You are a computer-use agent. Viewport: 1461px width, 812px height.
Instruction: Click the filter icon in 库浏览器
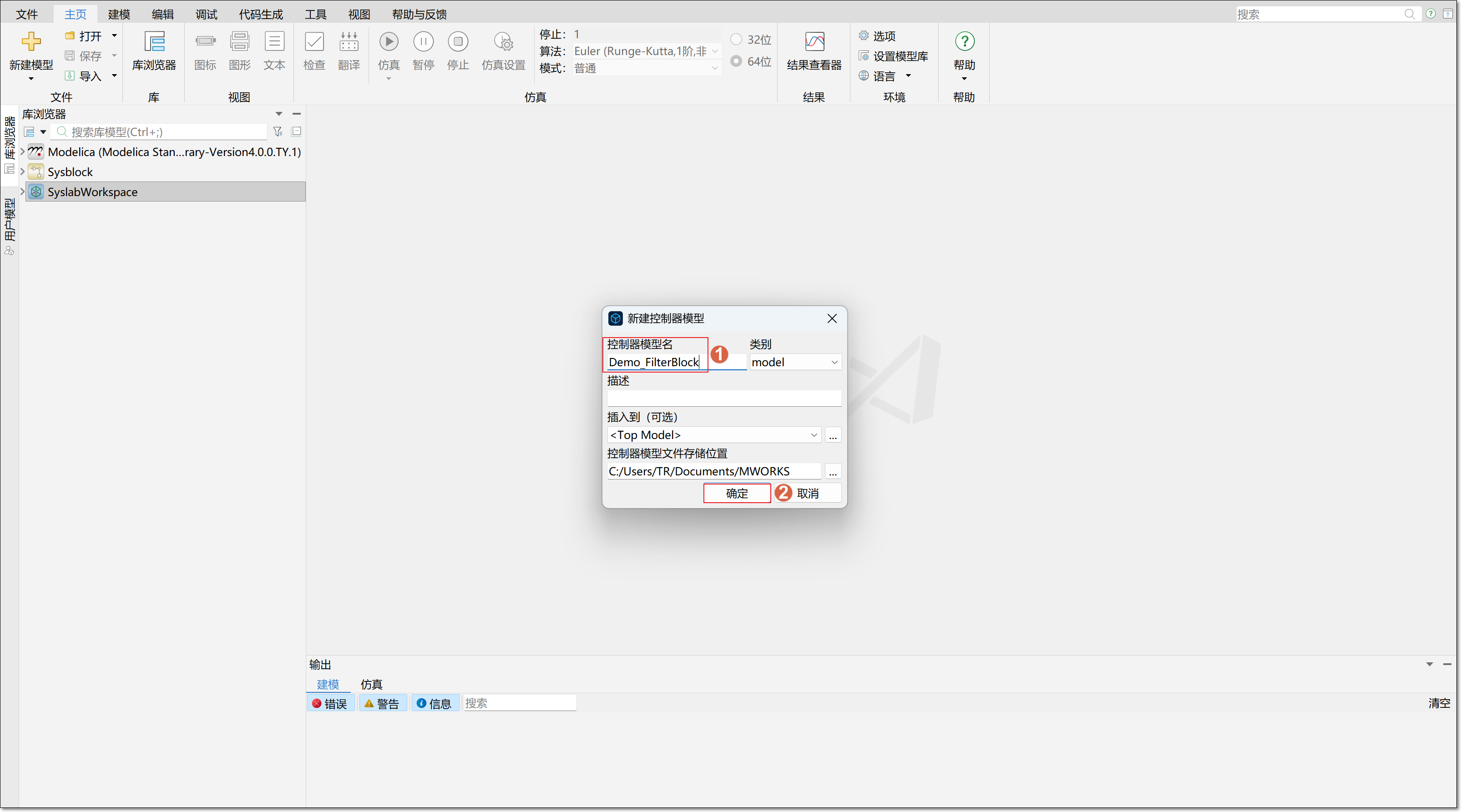pos(278,131)
